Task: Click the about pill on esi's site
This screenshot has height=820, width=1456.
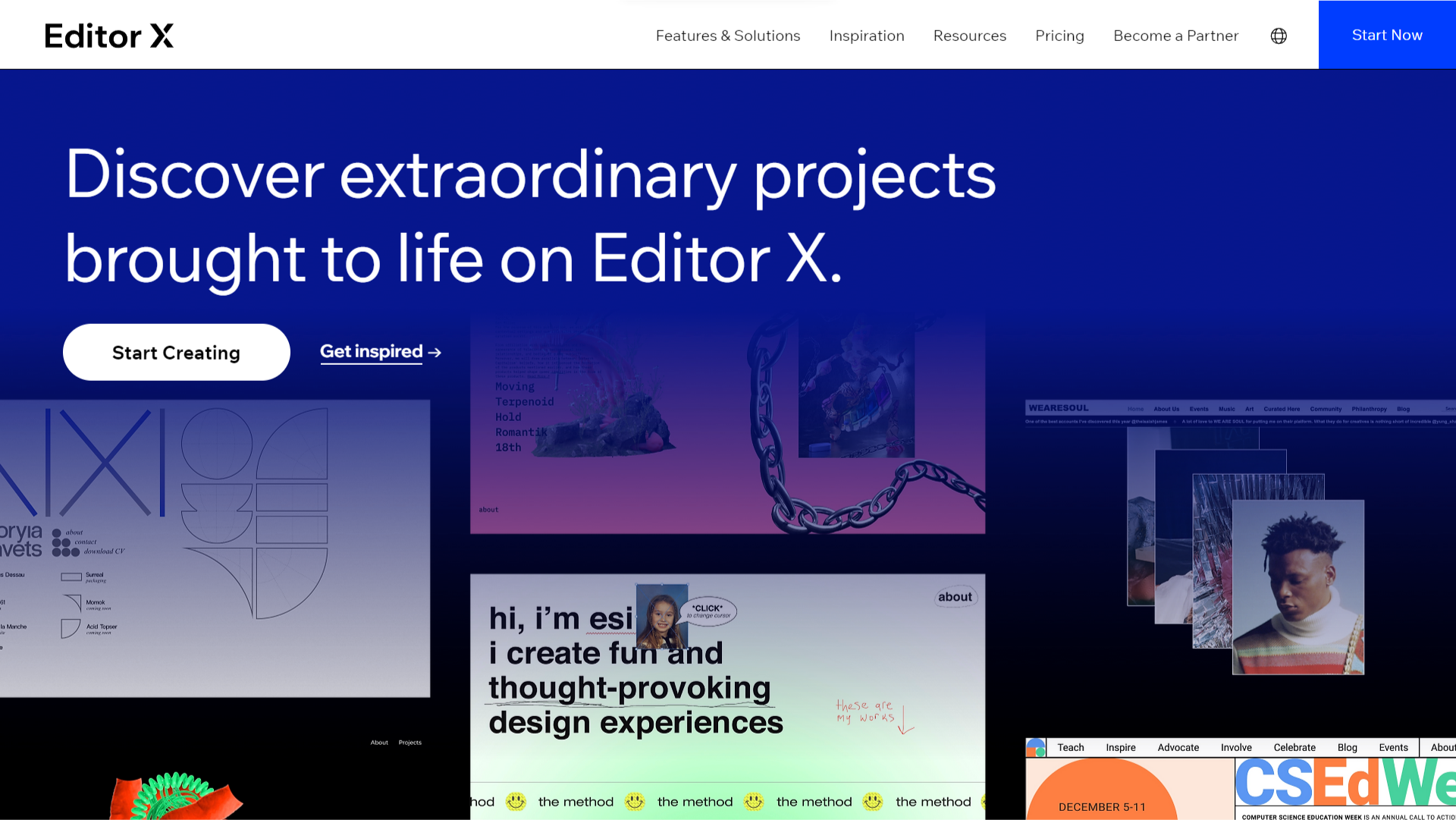Action: point(954,597)
